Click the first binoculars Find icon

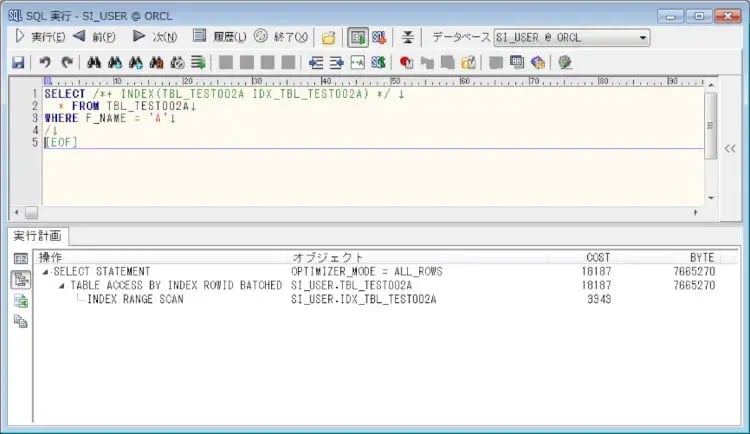pyautogui.click(x=95, y=62)
